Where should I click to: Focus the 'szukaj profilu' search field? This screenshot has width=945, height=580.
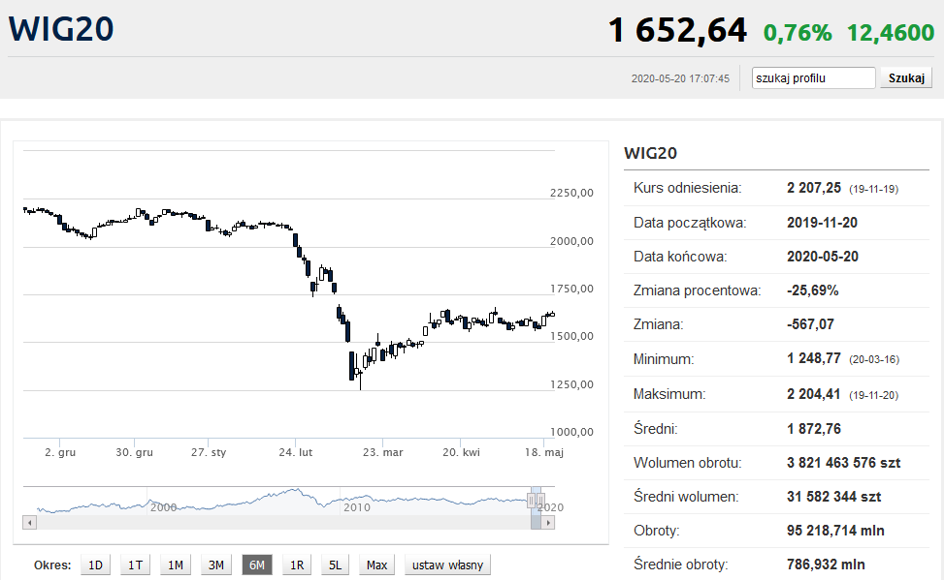813,78
